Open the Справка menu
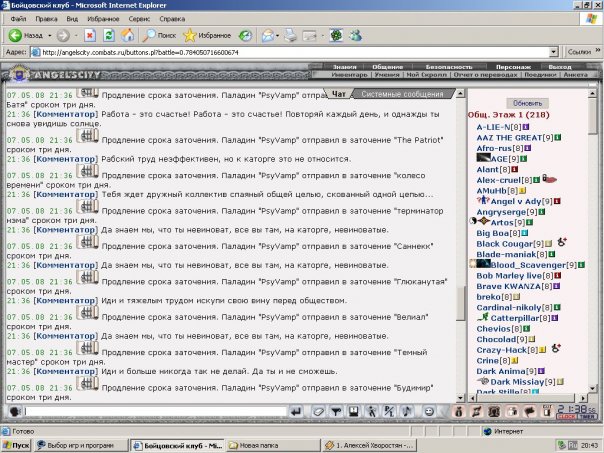The height and width of the screenshot is (453, 604). 172,18
